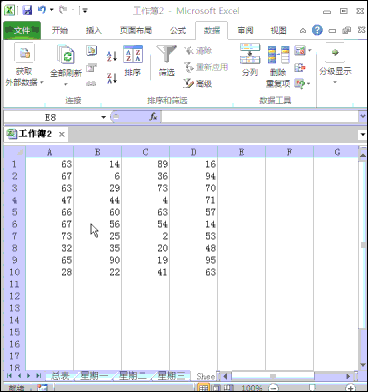Minimize the ribbon with the caret icon
The image size is (368, 392).
pos(303,31)
